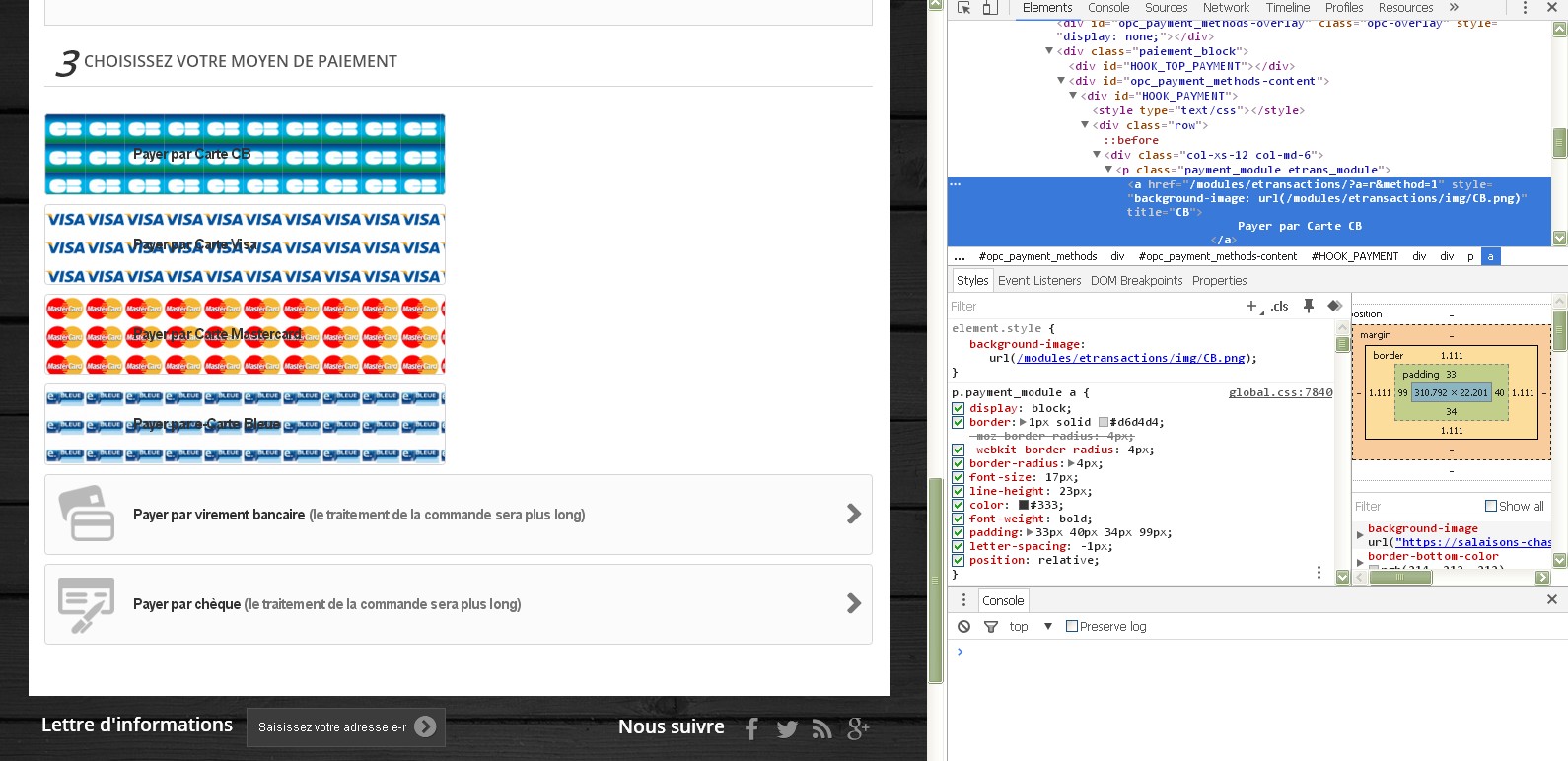
Task: Click the Google Plus footer icon
Action: point(858,728)
